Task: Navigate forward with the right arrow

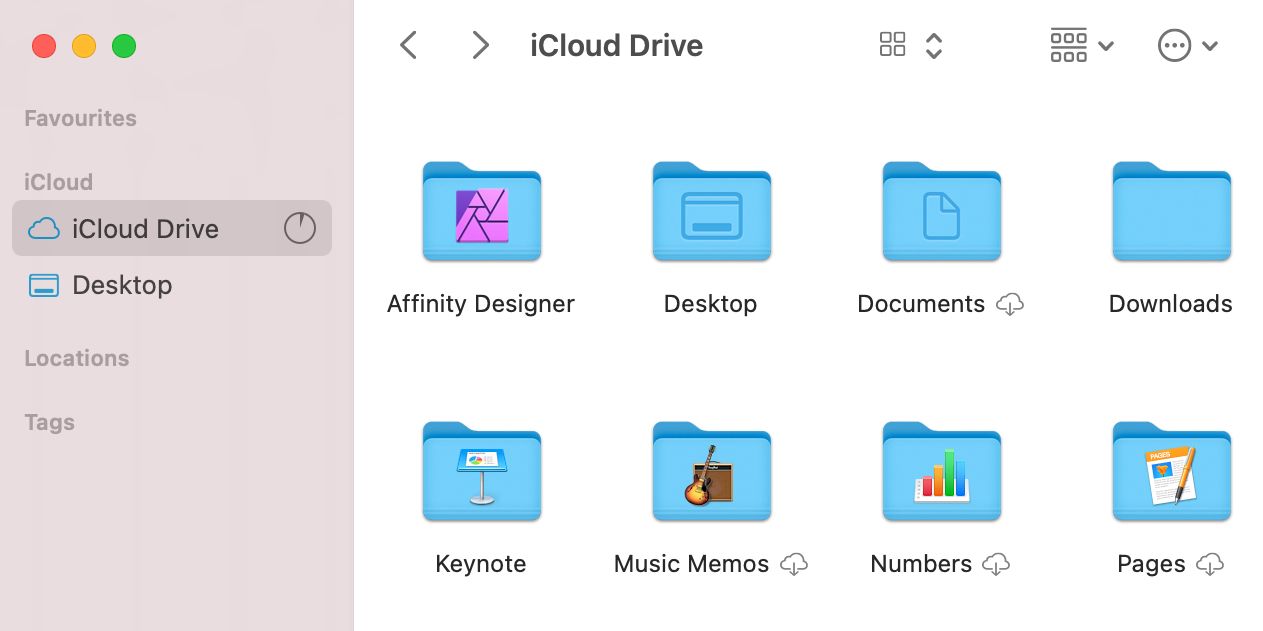Action: tap(479, 45)
